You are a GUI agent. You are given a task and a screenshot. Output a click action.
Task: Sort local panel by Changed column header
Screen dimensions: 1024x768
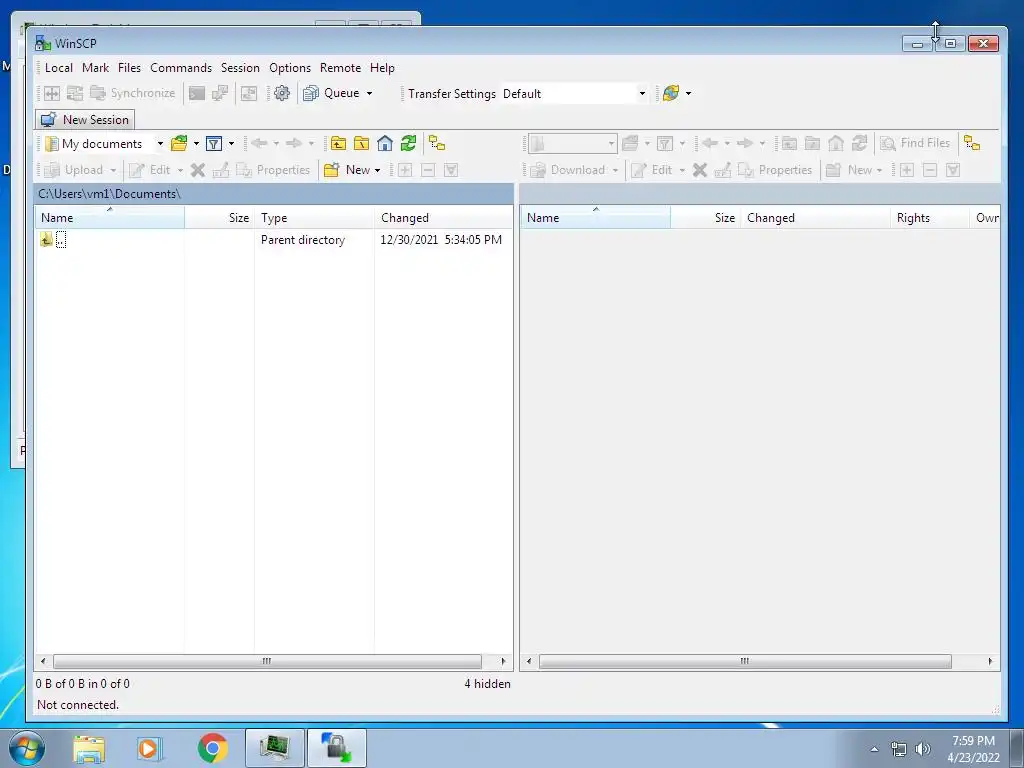click(443, 217)
